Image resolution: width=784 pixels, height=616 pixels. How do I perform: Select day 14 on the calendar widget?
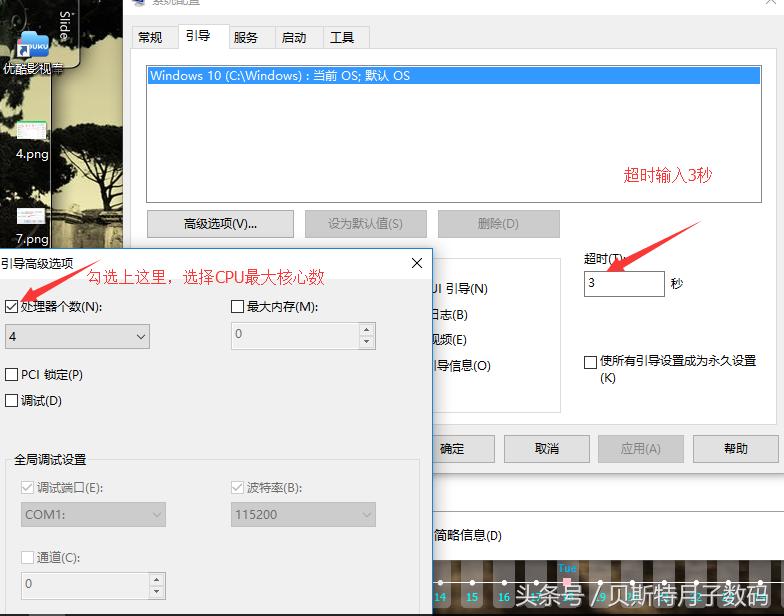pos(440,596)
